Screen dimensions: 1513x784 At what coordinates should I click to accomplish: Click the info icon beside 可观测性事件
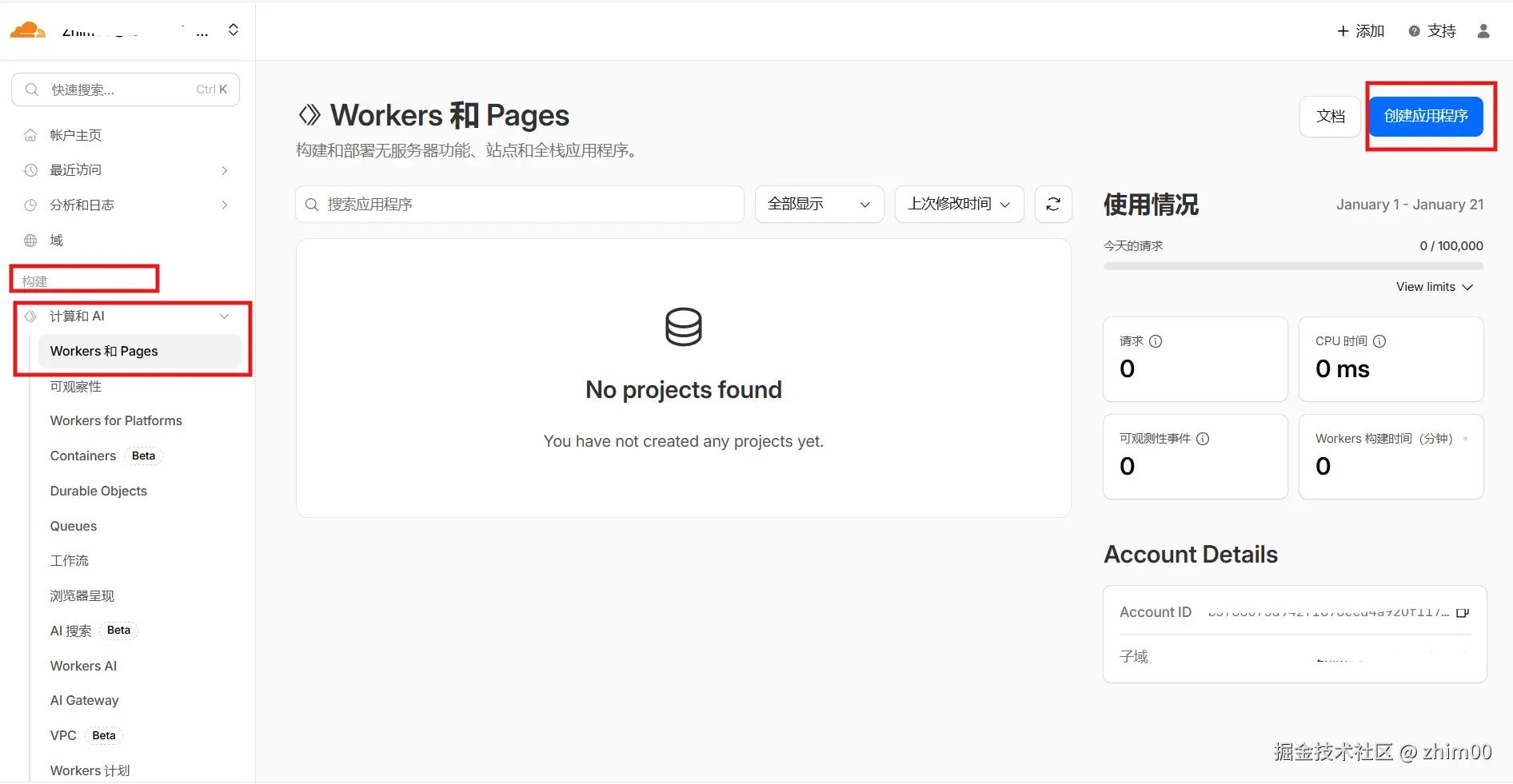(1203, 439)
